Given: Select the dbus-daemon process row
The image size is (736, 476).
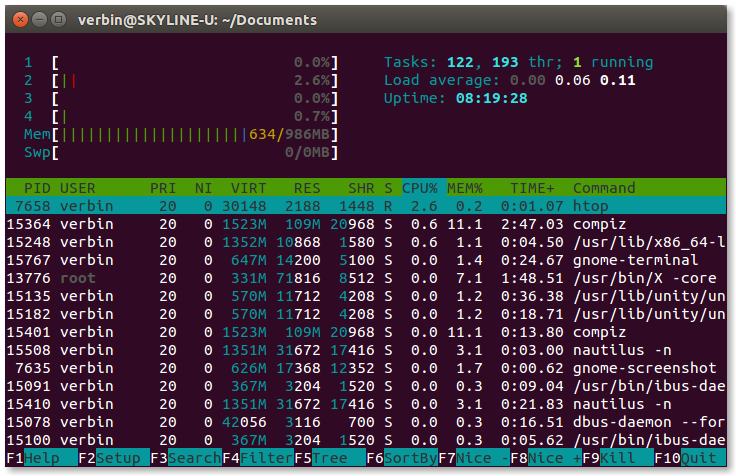Looking at the screenshot, I should [x=366, y=422].
